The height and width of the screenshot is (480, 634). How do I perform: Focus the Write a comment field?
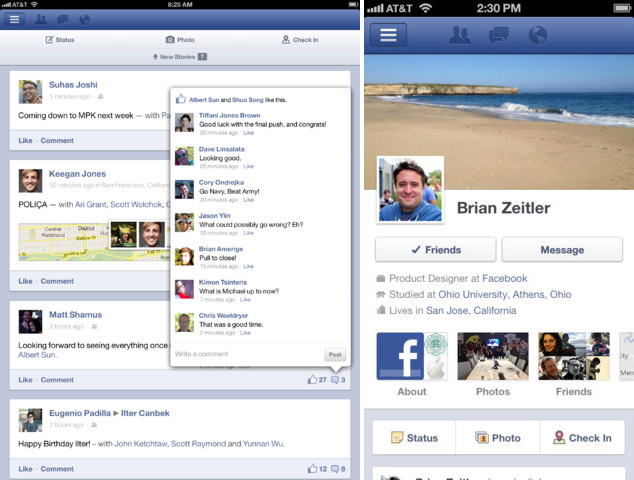[x=247, y=354]
